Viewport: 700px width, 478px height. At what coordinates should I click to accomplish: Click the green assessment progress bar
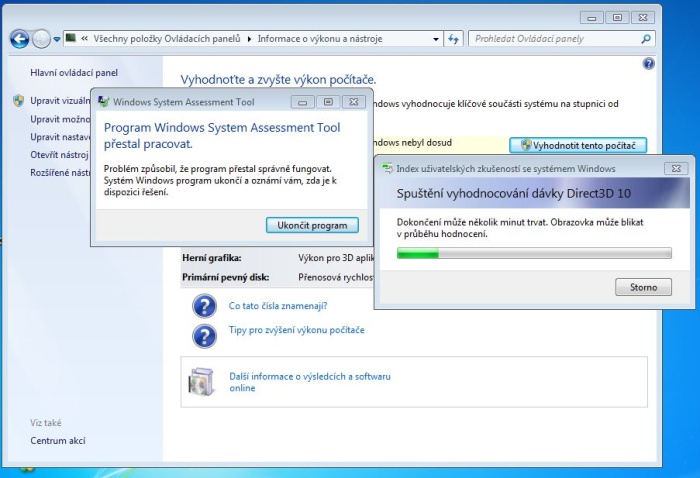click(534, 254)
